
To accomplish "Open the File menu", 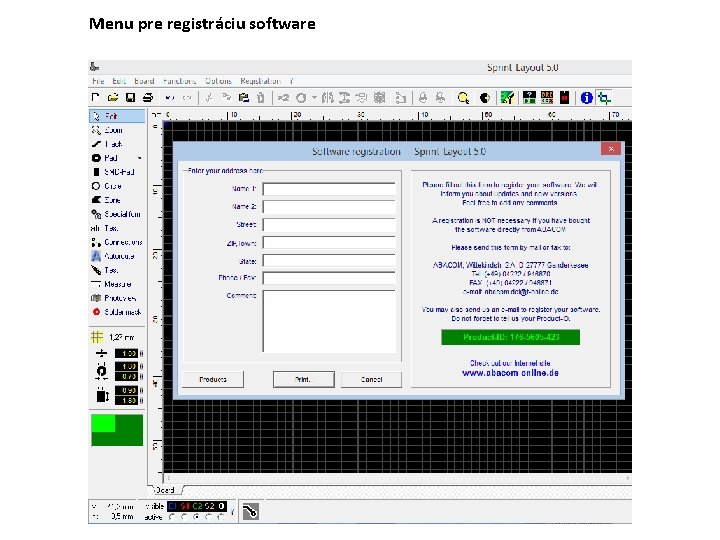I will (x=98, y=81).
